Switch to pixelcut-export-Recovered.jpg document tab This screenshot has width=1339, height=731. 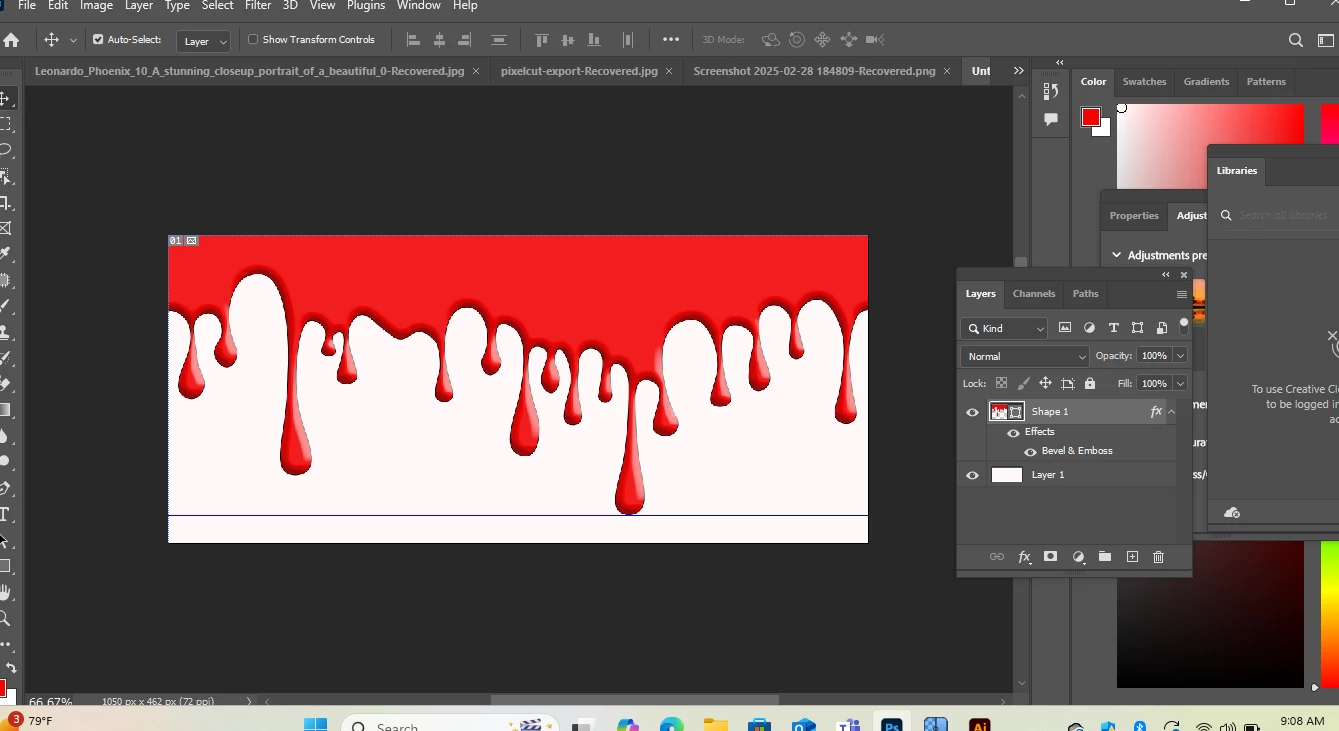(x=579, y=71)
